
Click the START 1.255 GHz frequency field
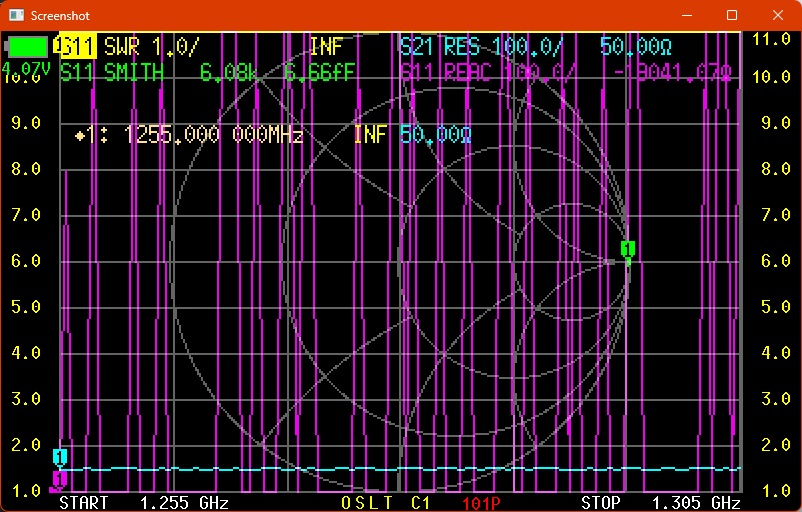(144, 502)
